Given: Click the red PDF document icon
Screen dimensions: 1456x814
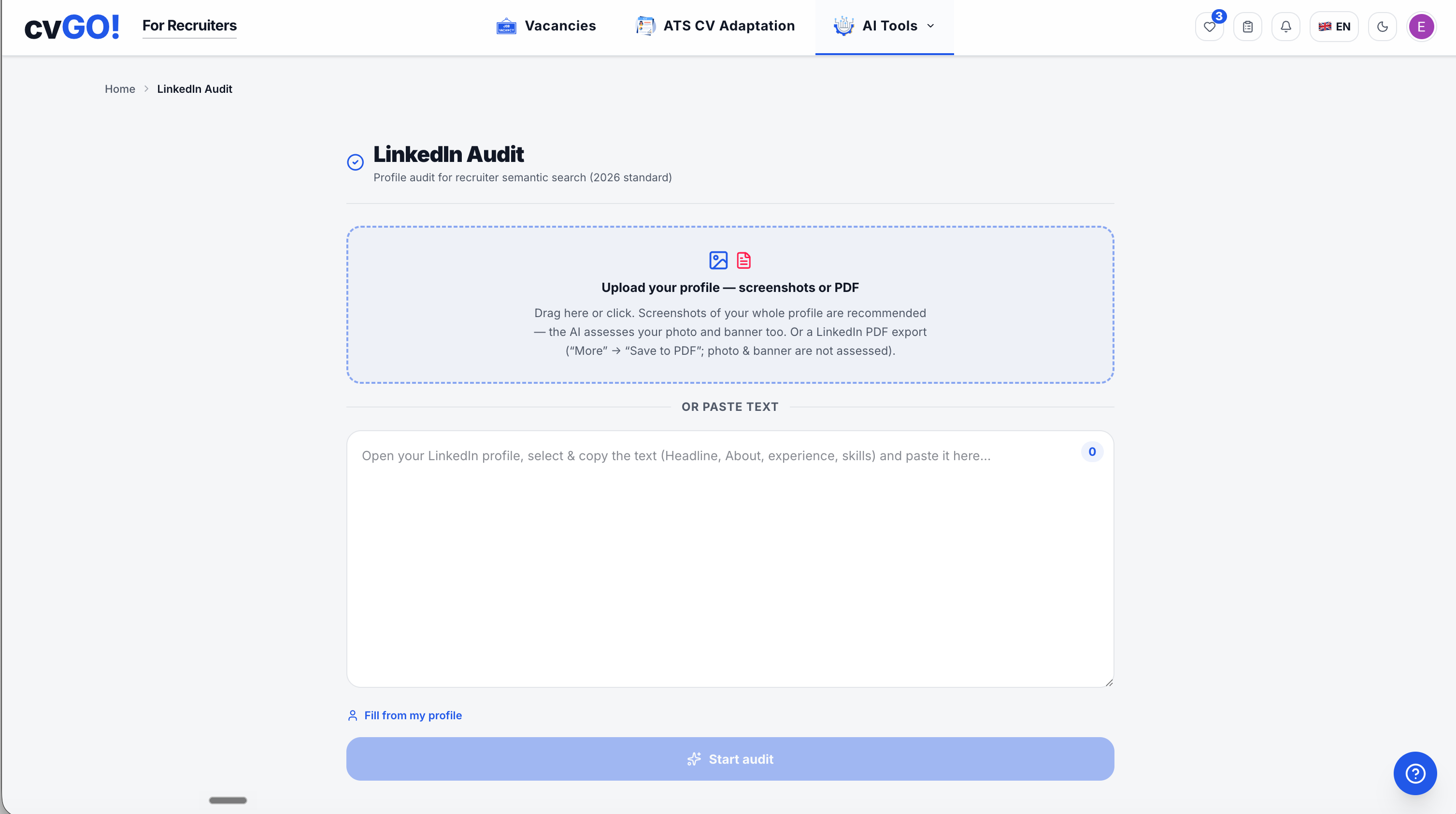Looking at the screenshot, I should (x=744, y=260).
